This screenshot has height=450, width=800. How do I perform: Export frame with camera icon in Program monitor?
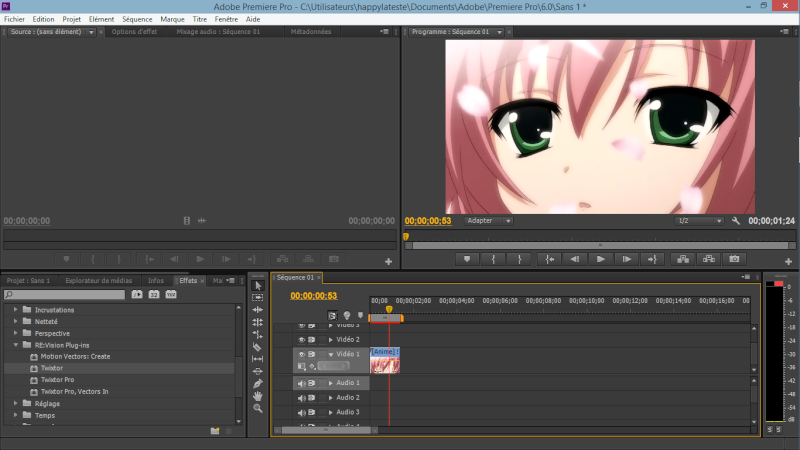[x=734, y=259]
